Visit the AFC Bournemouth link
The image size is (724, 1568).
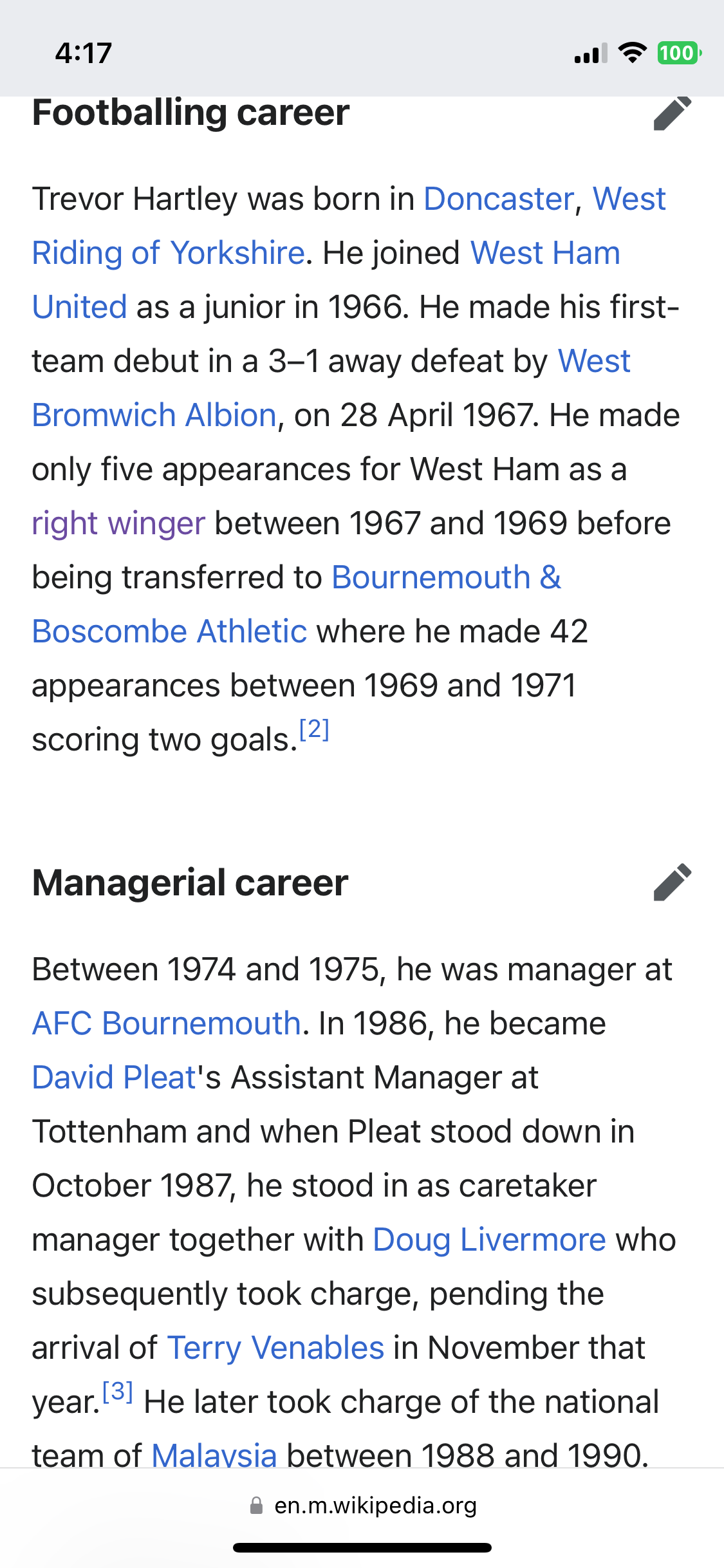(x=167, y=1023)
